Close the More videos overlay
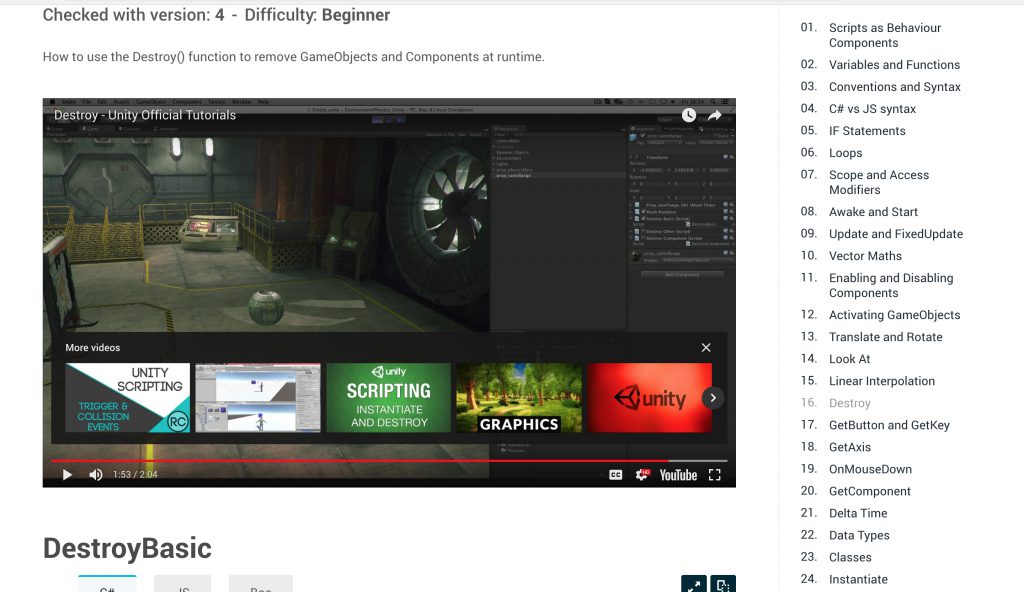1024x592 pixels. click(706, 348)
